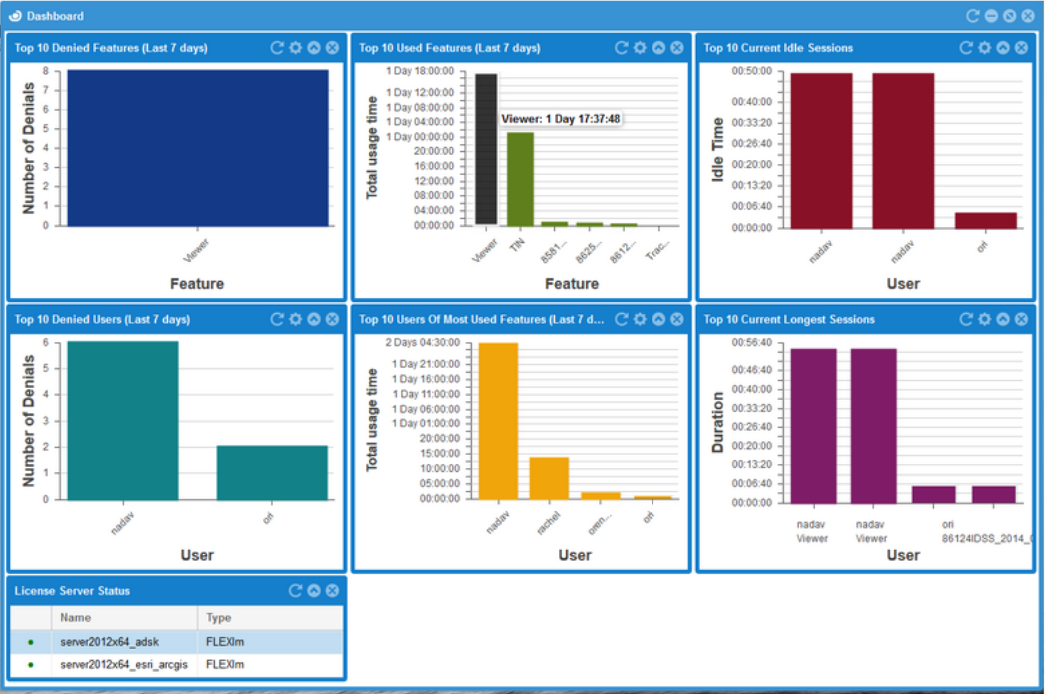Collapse the Top 10 Used Features panel

point(658,48)
